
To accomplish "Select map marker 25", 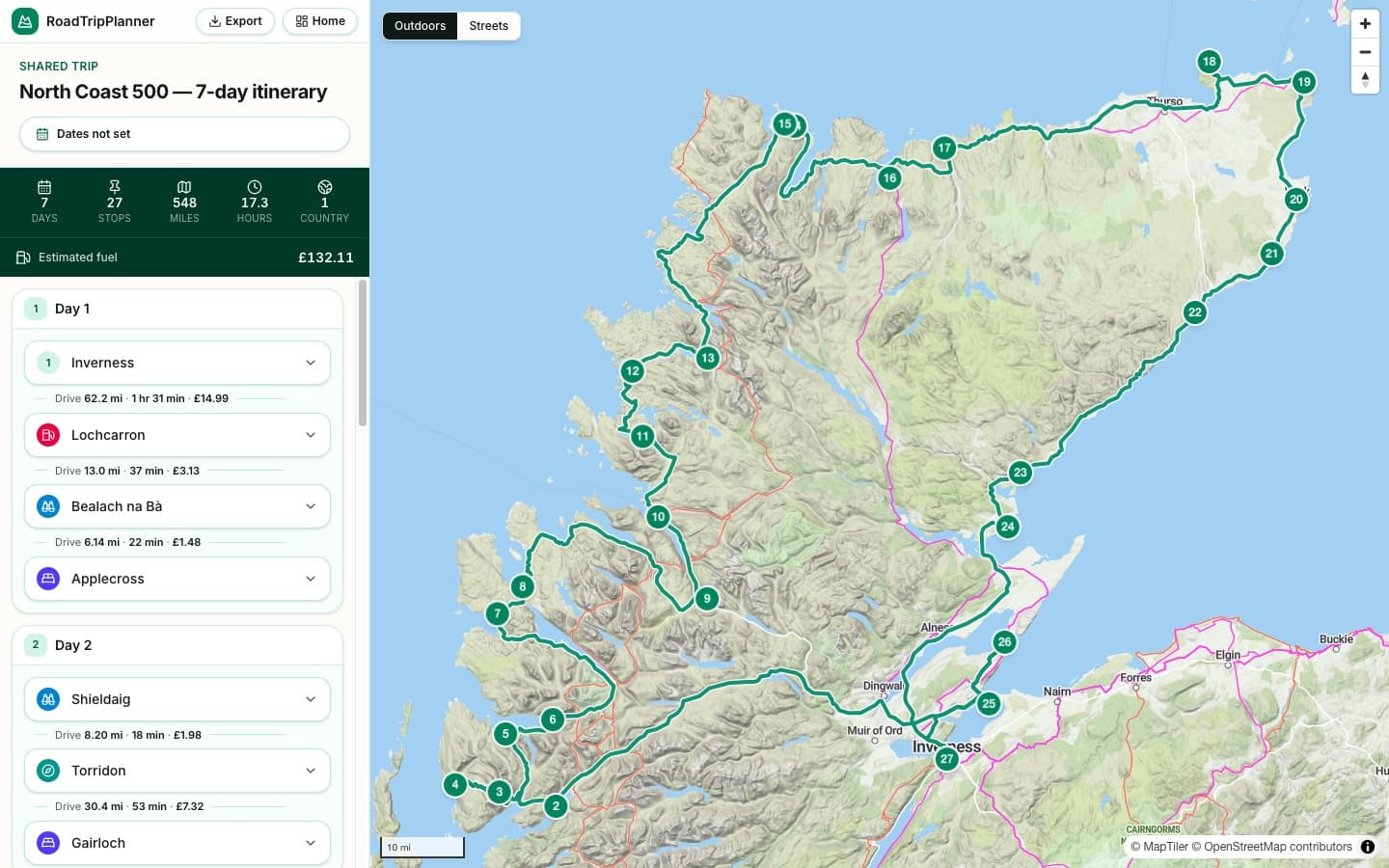I will (x=989, y=703).
